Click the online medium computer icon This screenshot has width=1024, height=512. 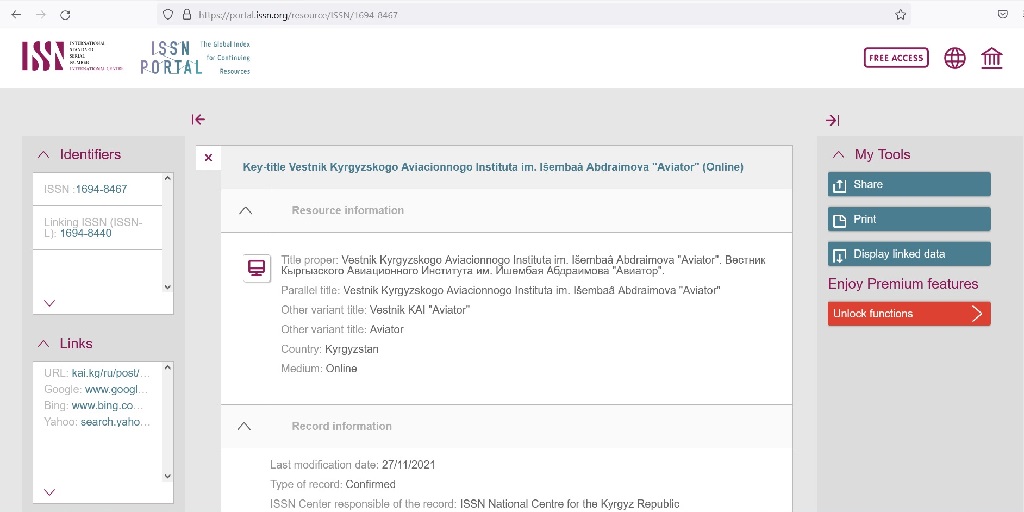257,268
